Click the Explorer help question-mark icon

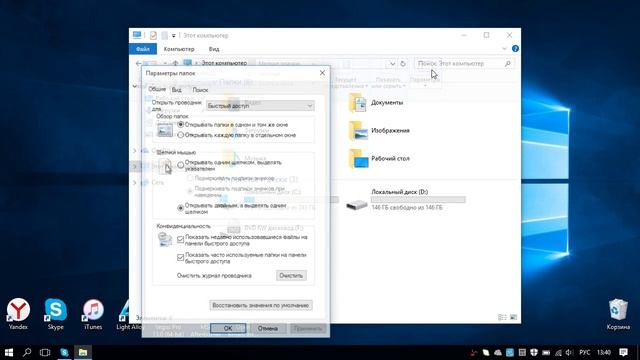click(x=515, y=49)
